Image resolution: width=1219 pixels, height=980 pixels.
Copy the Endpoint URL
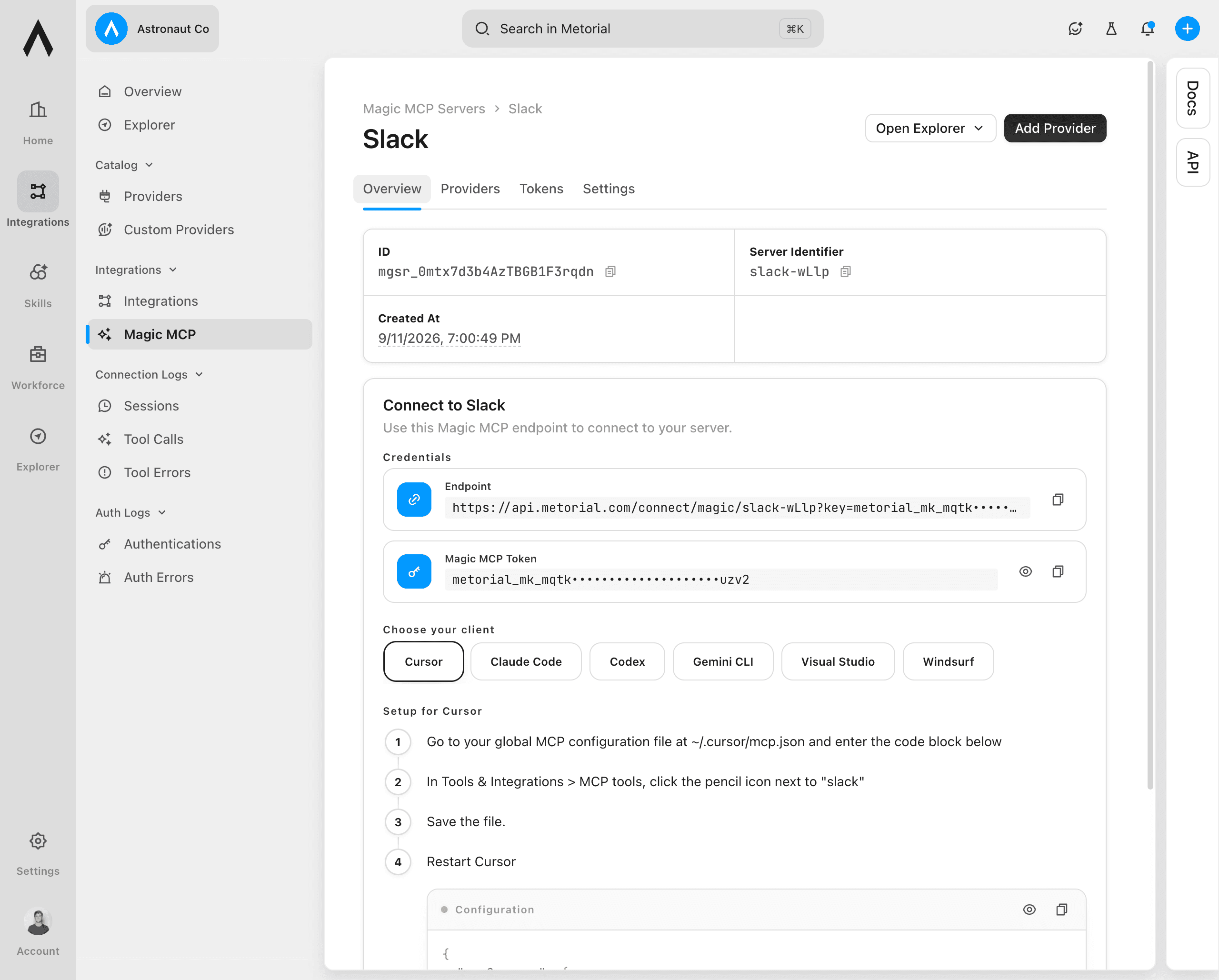click(x=1058, y=500)
